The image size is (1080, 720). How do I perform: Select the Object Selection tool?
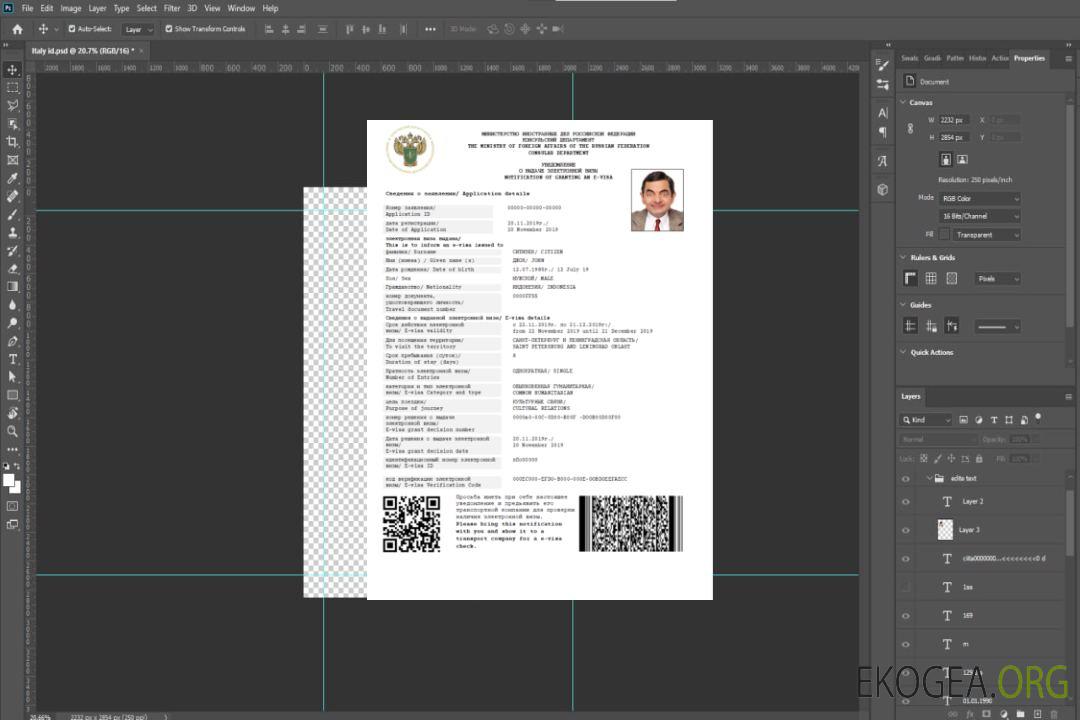(x=12, y=124)
